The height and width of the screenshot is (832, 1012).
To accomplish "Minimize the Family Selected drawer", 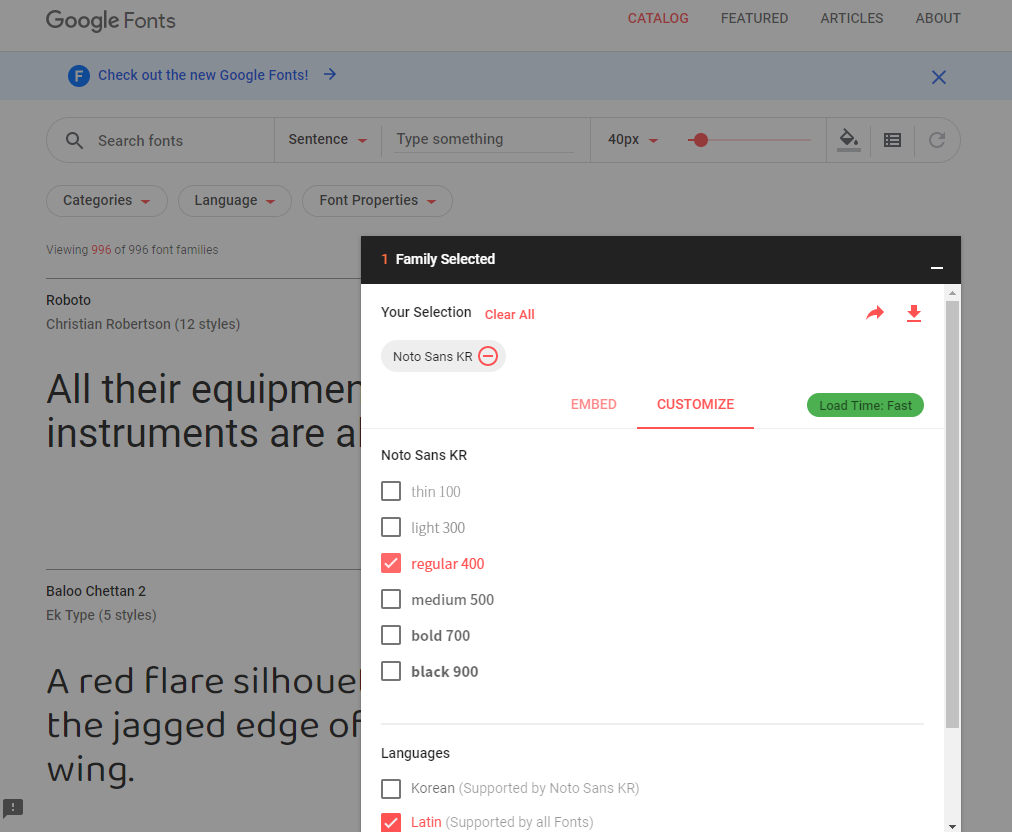I will click(x=936, y=267).
